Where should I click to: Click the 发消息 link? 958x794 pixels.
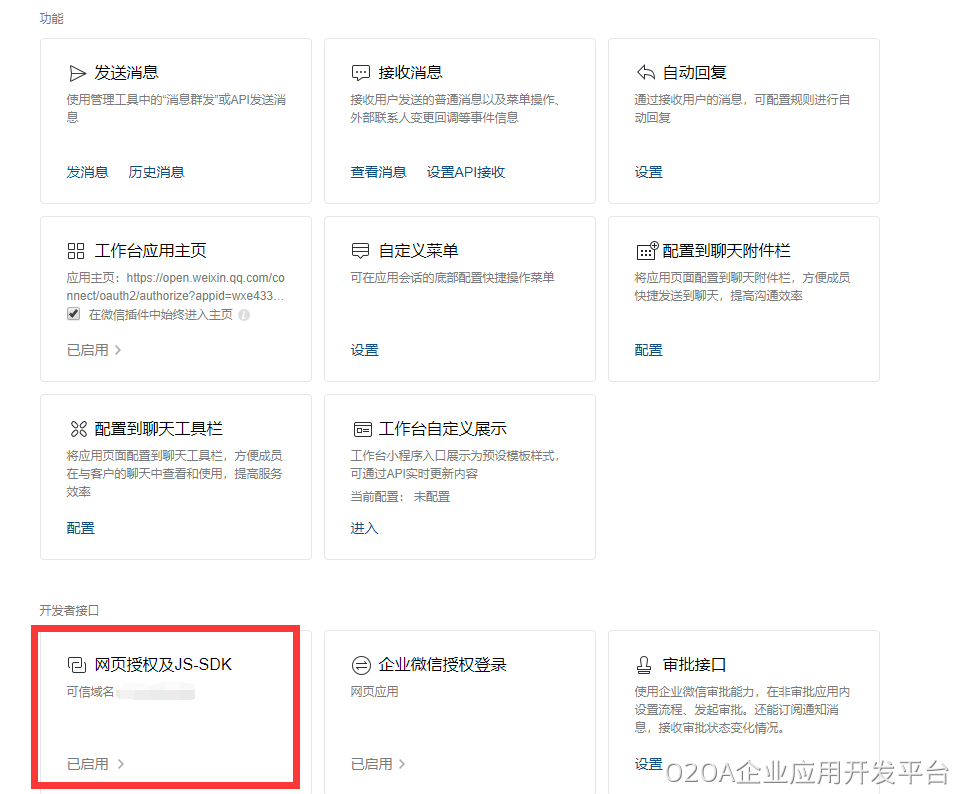[x=87, y=172]
